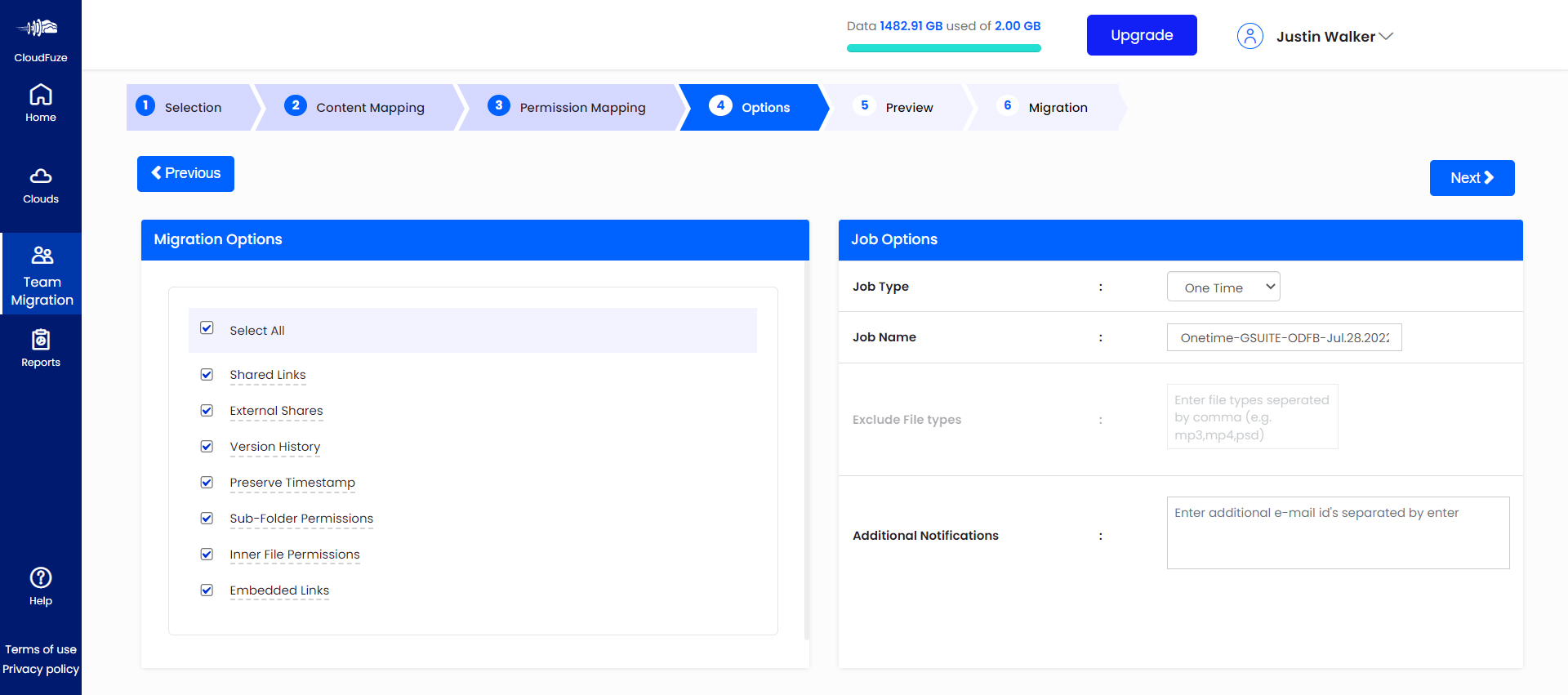1568x695 pixels.
Task: Click the Additional Notifications email text area
Action: 1338,532
